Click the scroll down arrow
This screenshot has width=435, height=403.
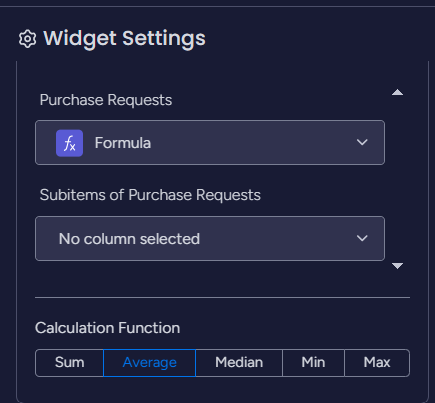[x=397, y=266]
